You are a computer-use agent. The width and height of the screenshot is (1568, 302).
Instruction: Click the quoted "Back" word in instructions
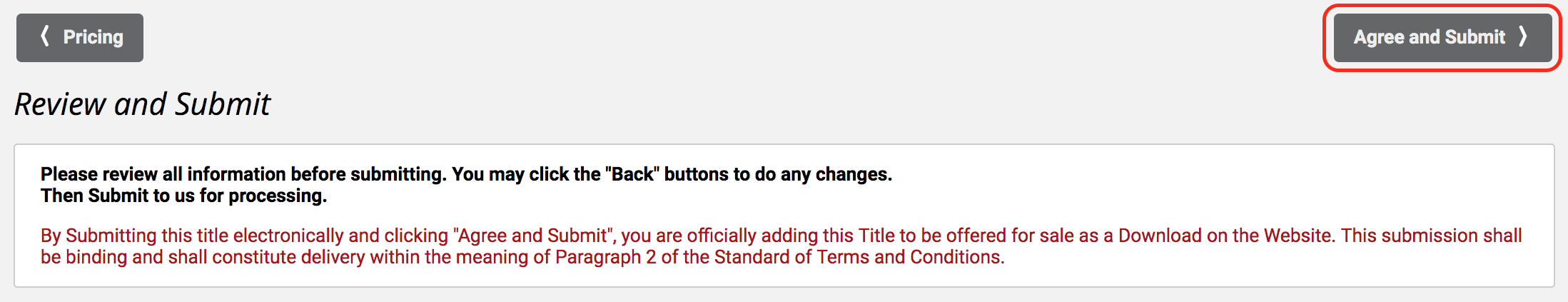tap(632, 174)
